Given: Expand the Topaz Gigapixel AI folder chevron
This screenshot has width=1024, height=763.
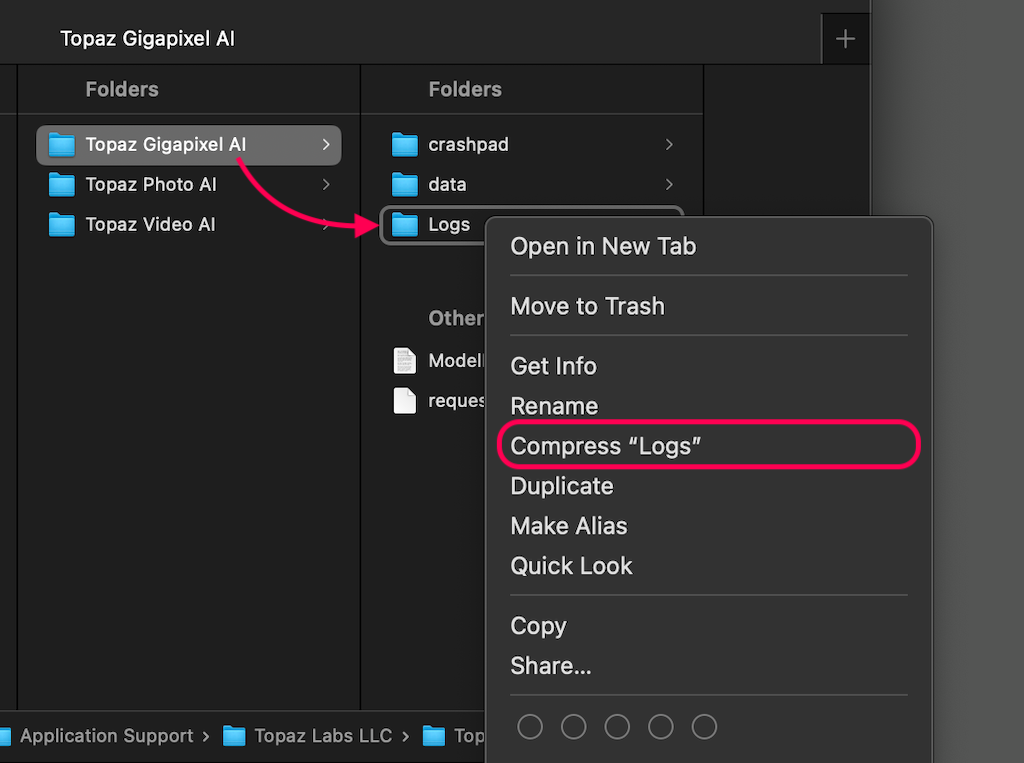Looking at the screenshot, I should pyautogui.click(x=326, y=145).
